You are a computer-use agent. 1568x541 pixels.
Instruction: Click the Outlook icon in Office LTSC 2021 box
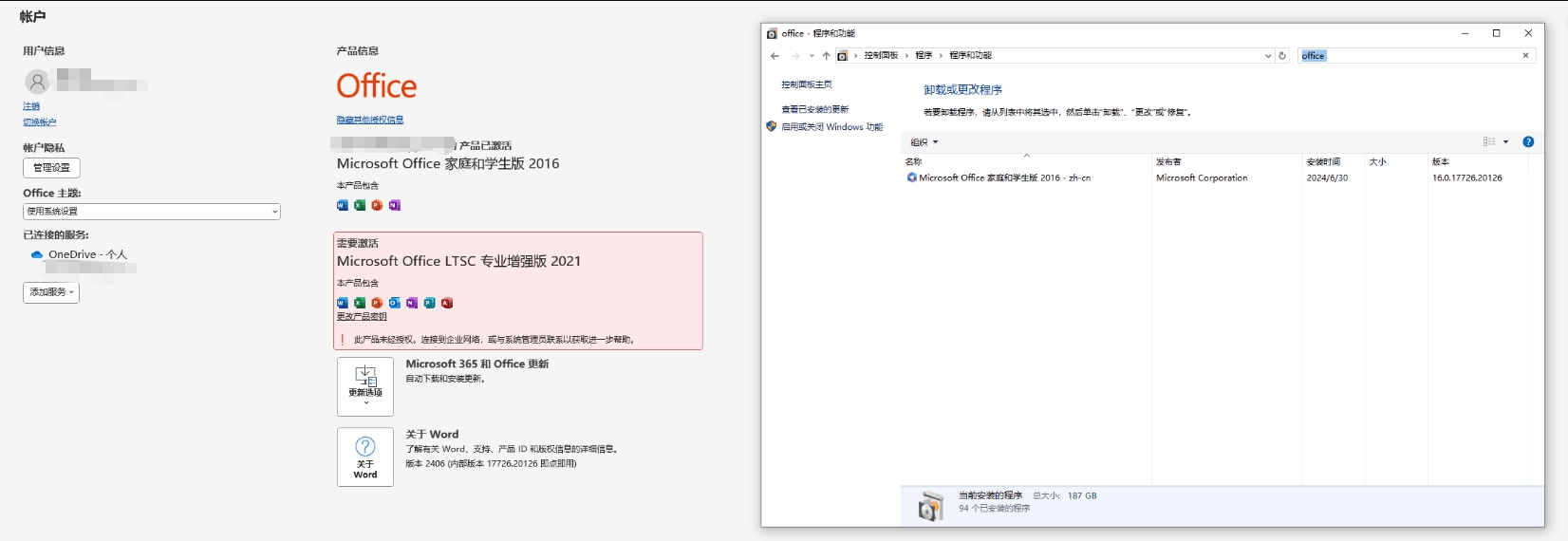click(395, 303)
